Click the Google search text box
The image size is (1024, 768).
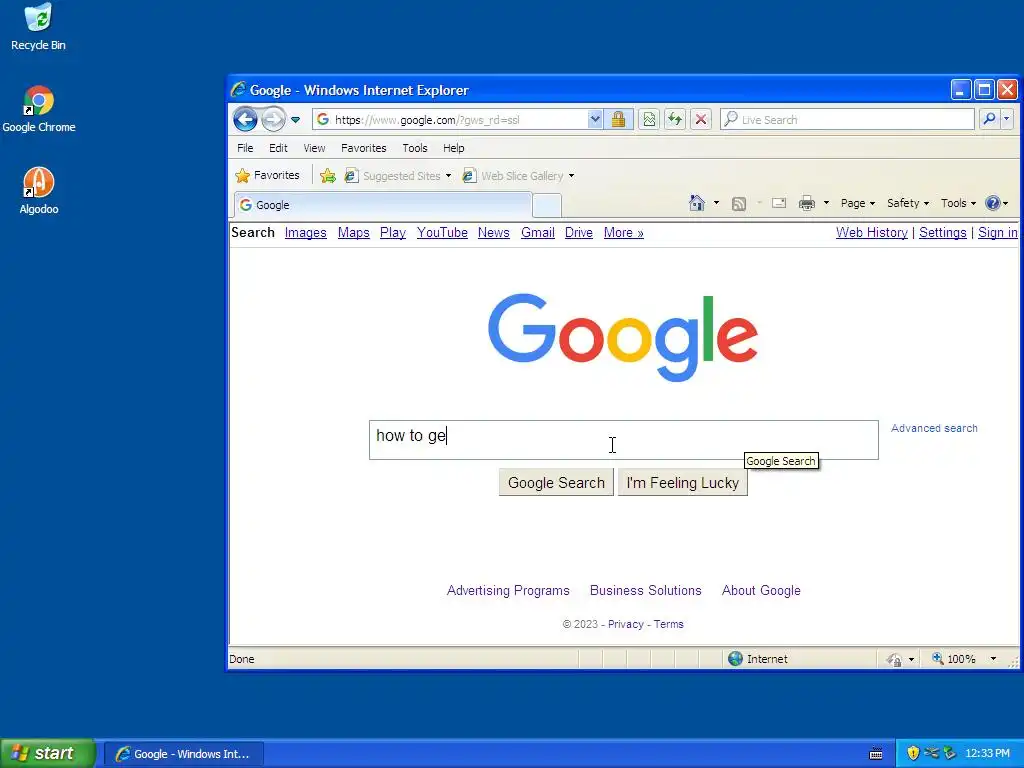(624, 440)
